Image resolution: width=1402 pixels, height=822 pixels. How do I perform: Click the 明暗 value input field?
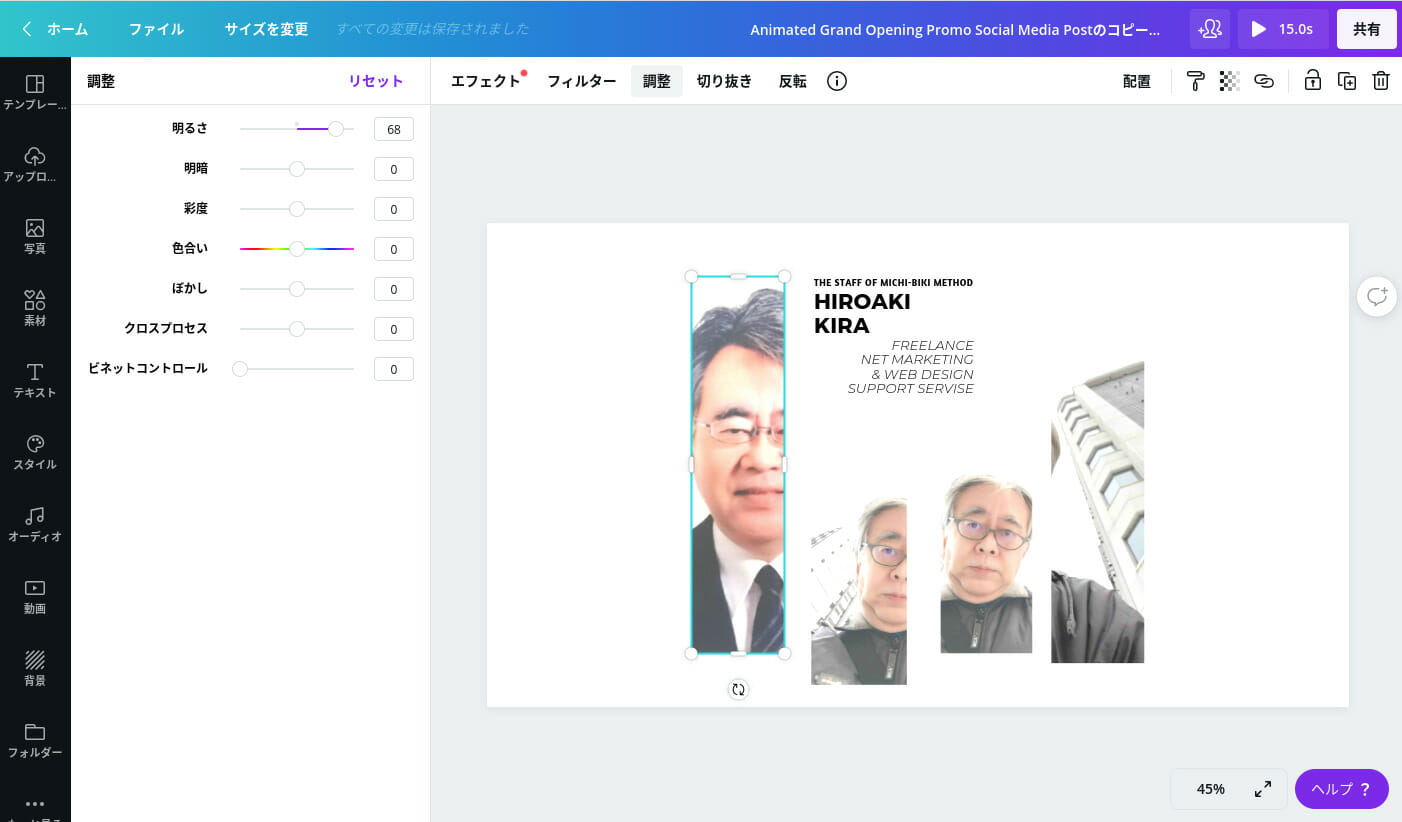coord(394,169)
